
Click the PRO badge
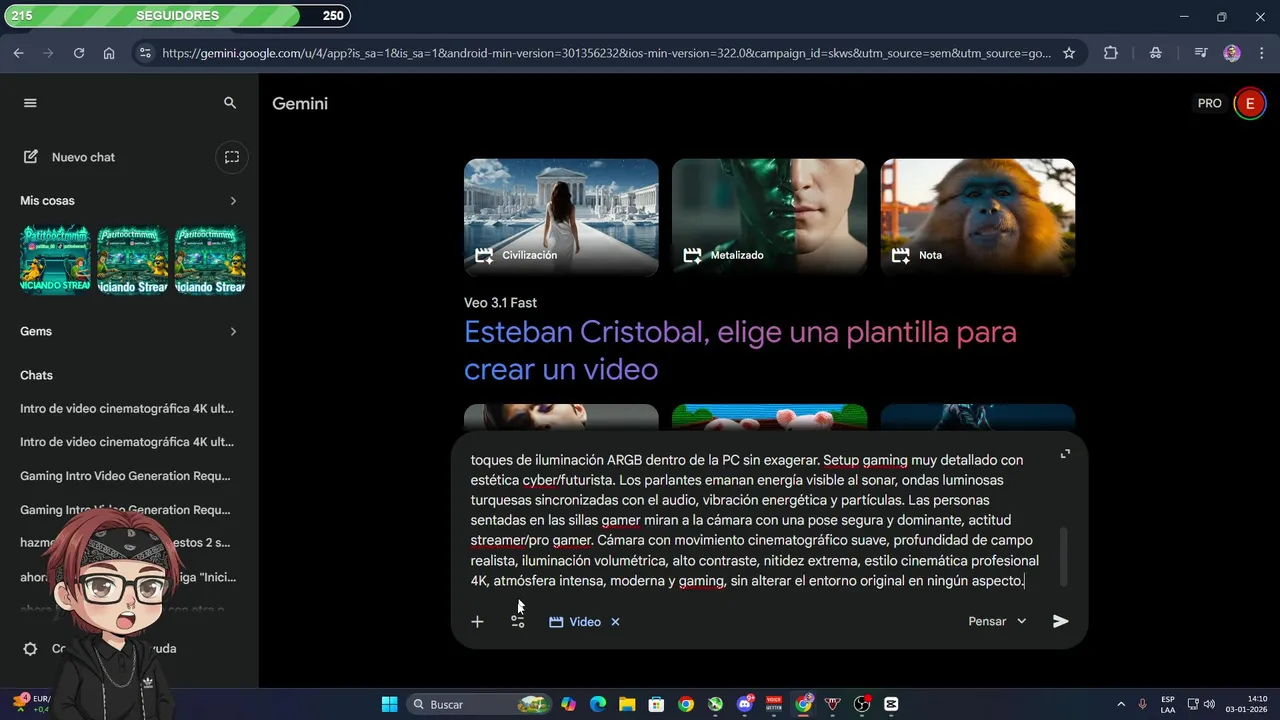pos(1210,103)
